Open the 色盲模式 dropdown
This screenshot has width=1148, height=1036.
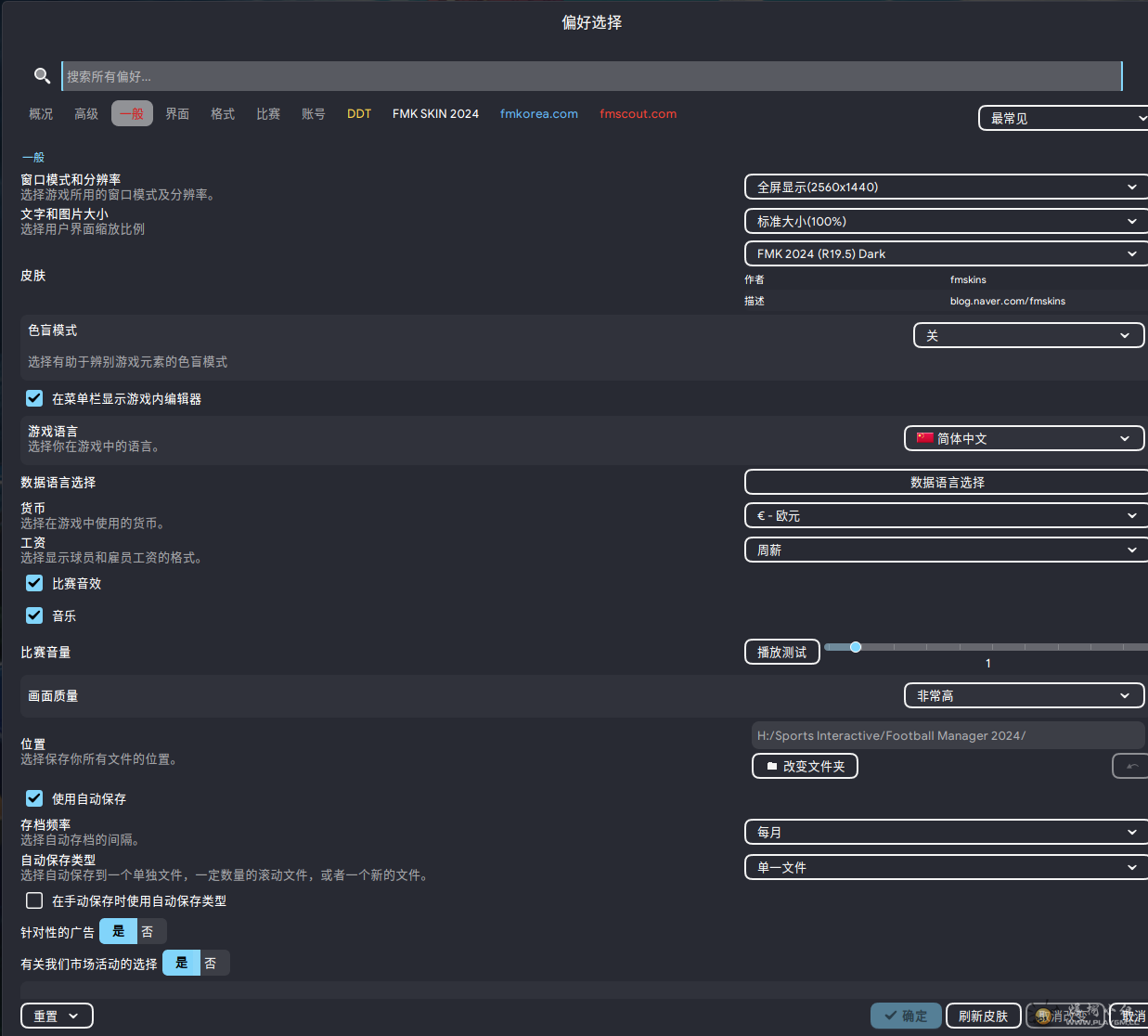click(1028, 335)
